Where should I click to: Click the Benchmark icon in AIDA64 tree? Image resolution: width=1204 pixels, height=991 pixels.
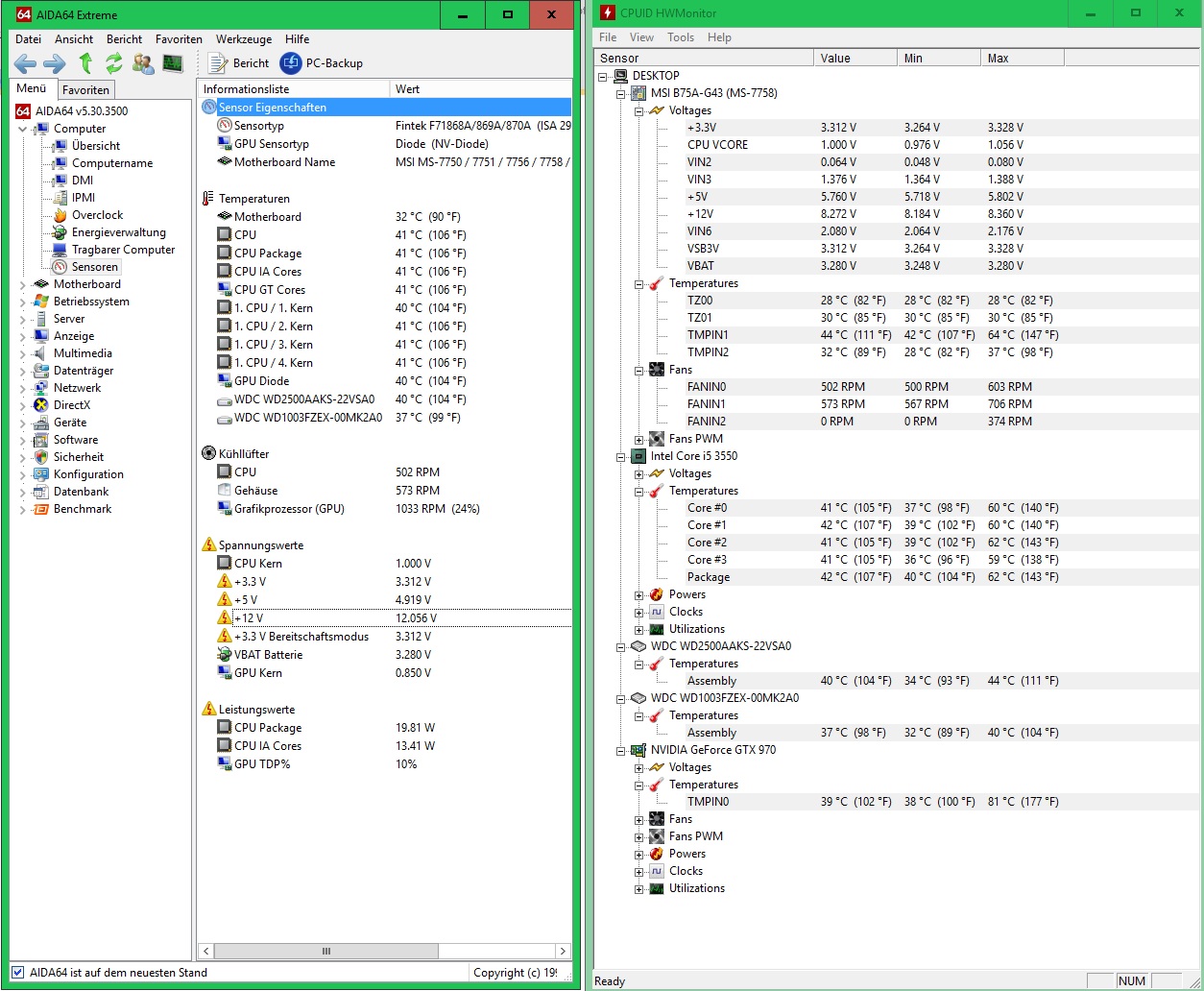pos(40,509)
